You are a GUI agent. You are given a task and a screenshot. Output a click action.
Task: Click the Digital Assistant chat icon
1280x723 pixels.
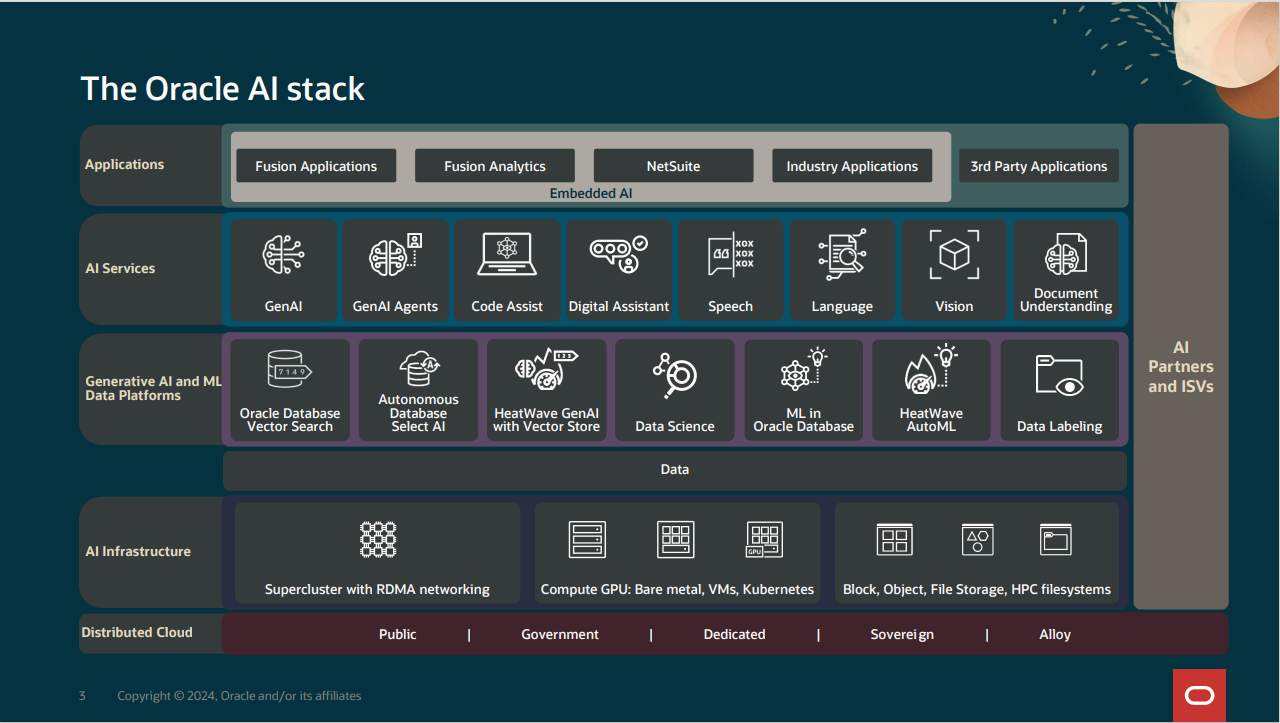(x=618, y=255)
